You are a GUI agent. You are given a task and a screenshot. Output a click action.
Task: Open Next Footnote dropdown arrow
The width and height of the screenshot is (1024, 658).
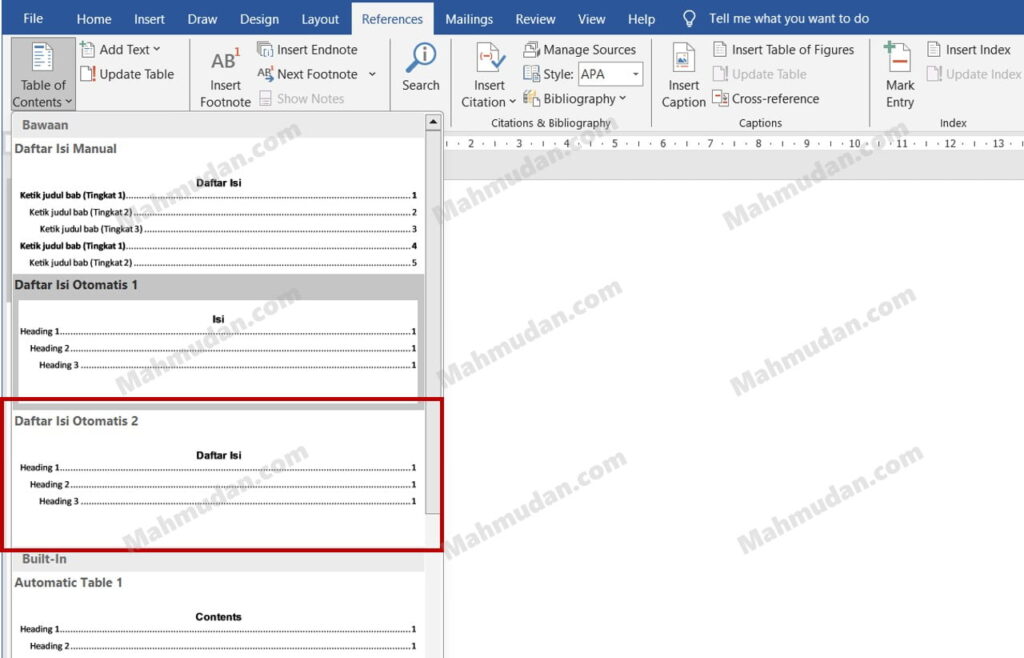coord(372,74)
